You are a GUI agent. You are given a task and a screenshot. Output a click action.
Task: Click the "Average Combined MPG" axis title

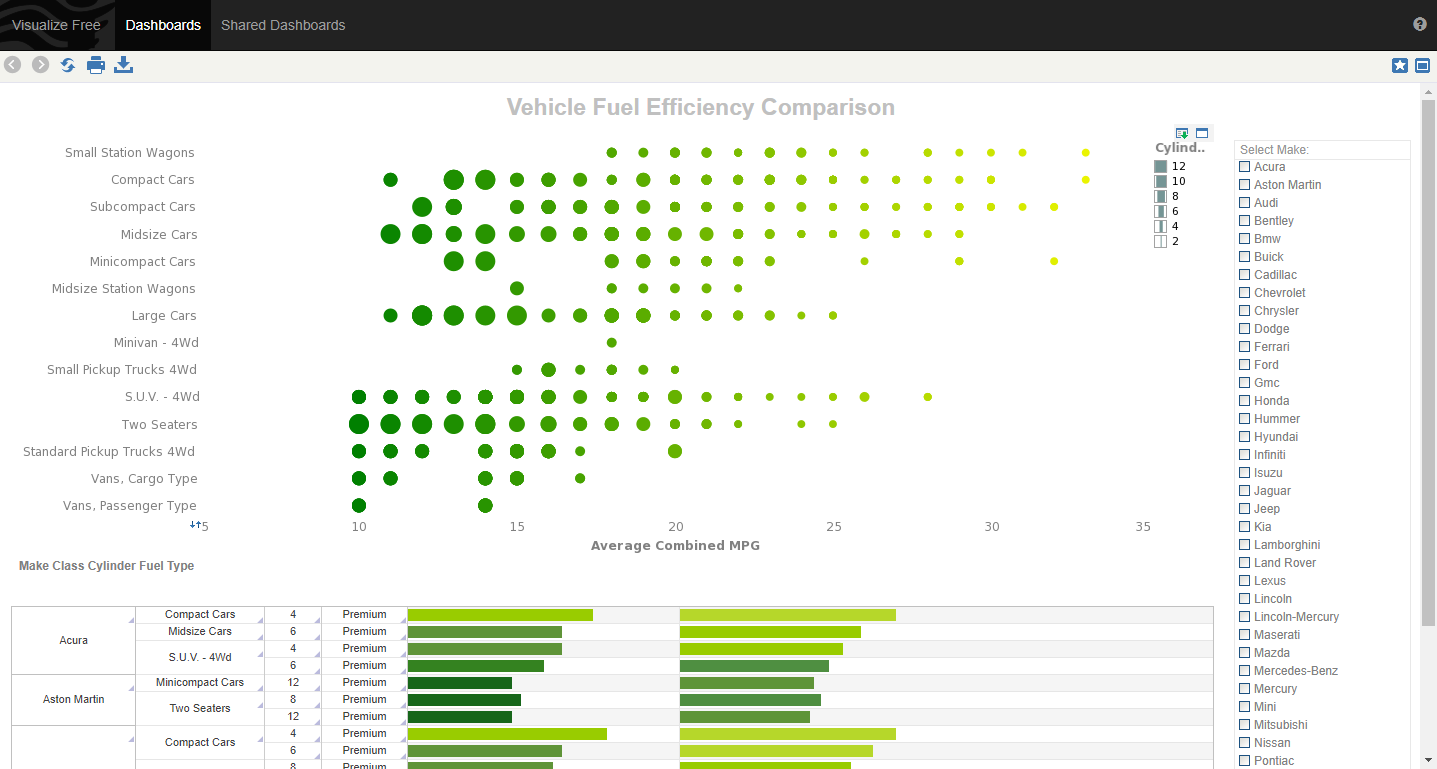[x=675, y=546]
